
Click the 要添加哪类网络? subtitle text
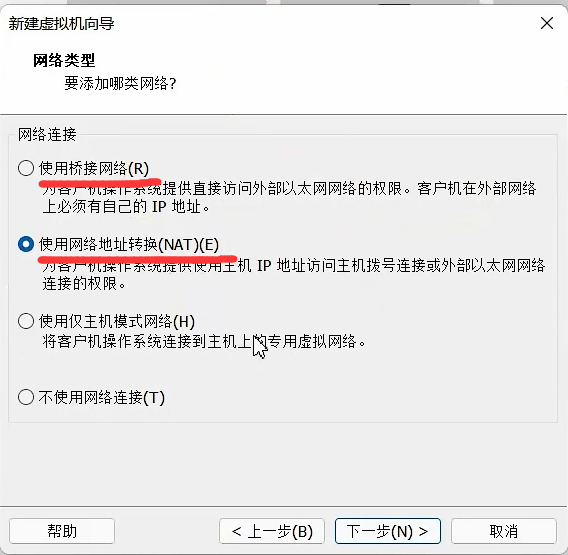click(120, 83)
